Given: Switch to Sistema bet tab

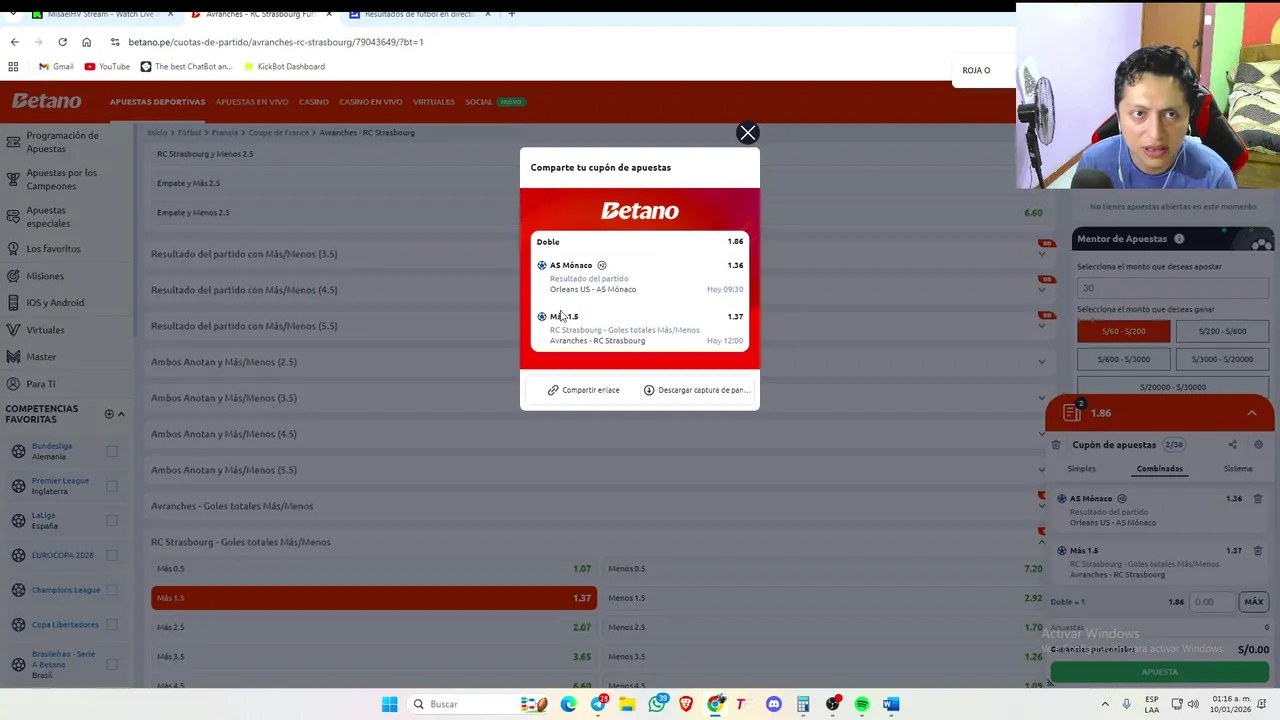Looking at the screenshot, I should tap(1238, 469).
